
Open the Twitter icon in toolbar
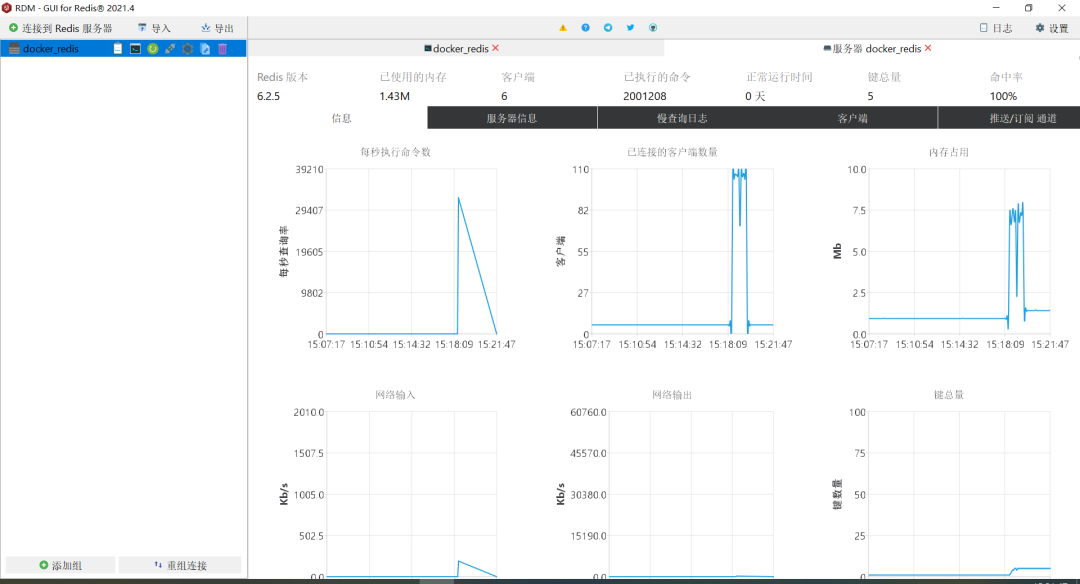coord(630,28)
